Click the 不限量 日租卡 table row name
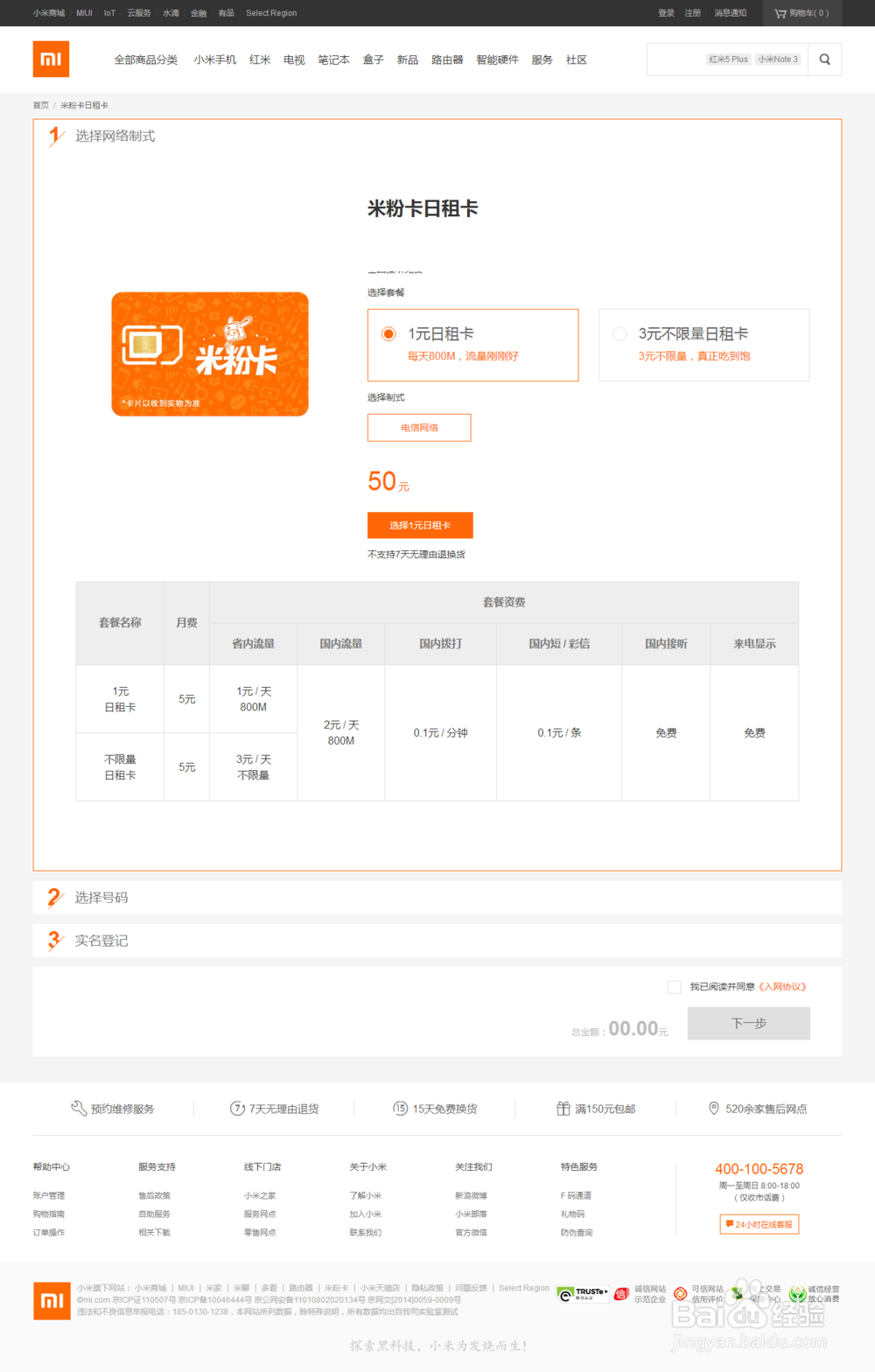Image resolution: width=875 pixels, height=1372 pixels. (120, 767)
